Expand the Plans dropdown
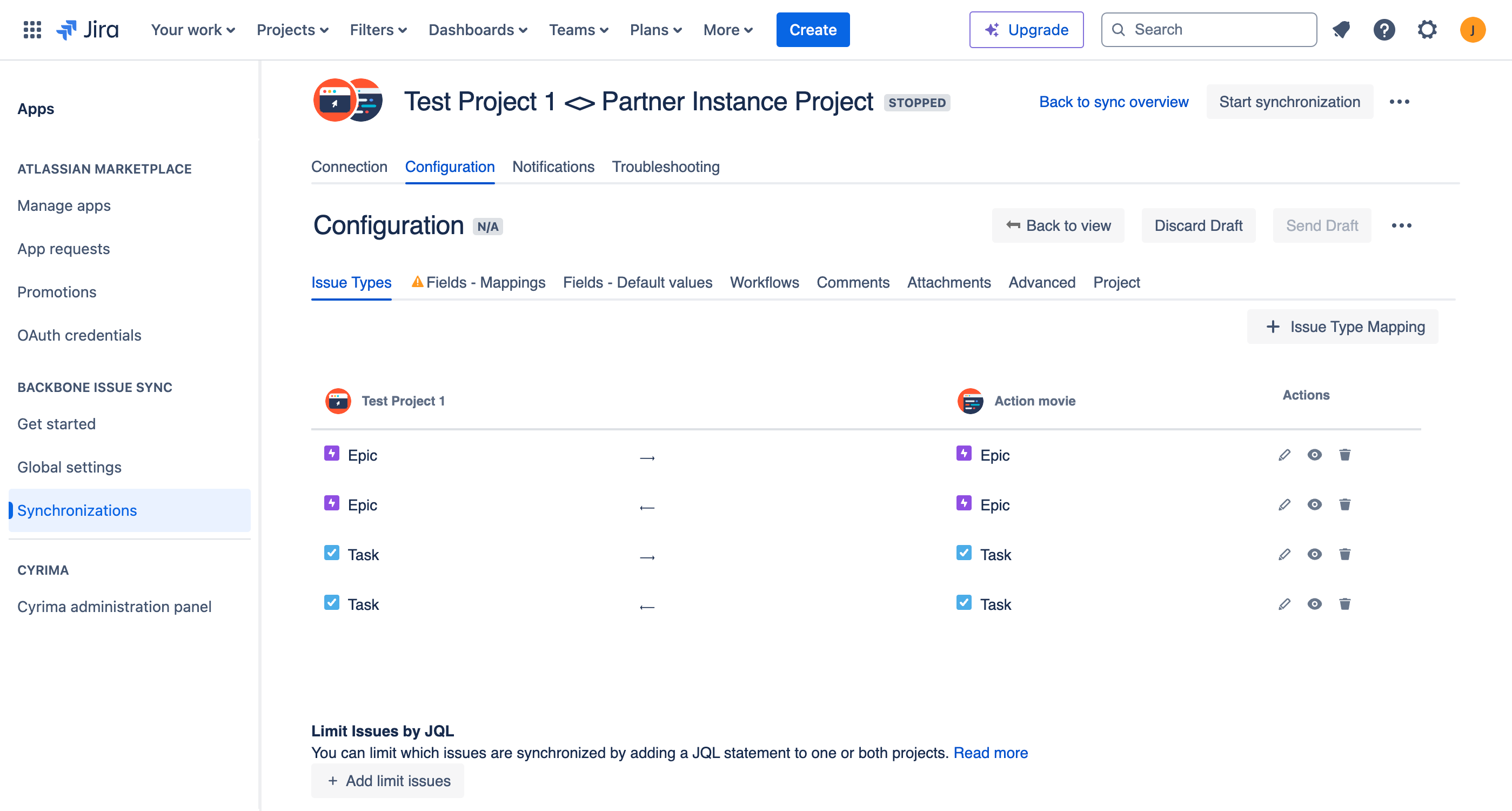This screenshot has width=1512, height=811. coord(655,29)
